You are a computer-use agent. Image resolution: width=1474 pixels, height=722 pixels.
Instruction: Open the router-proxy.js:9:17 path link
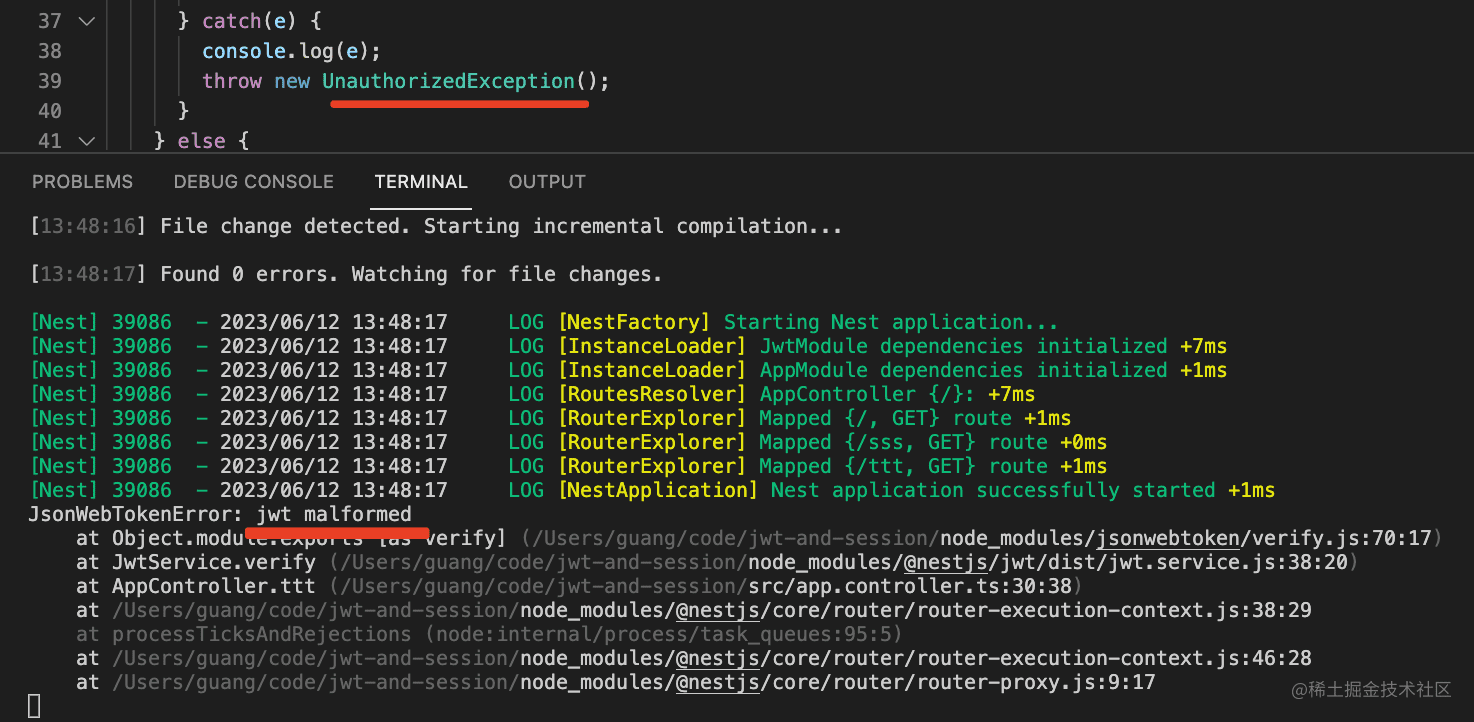point(837,682)
